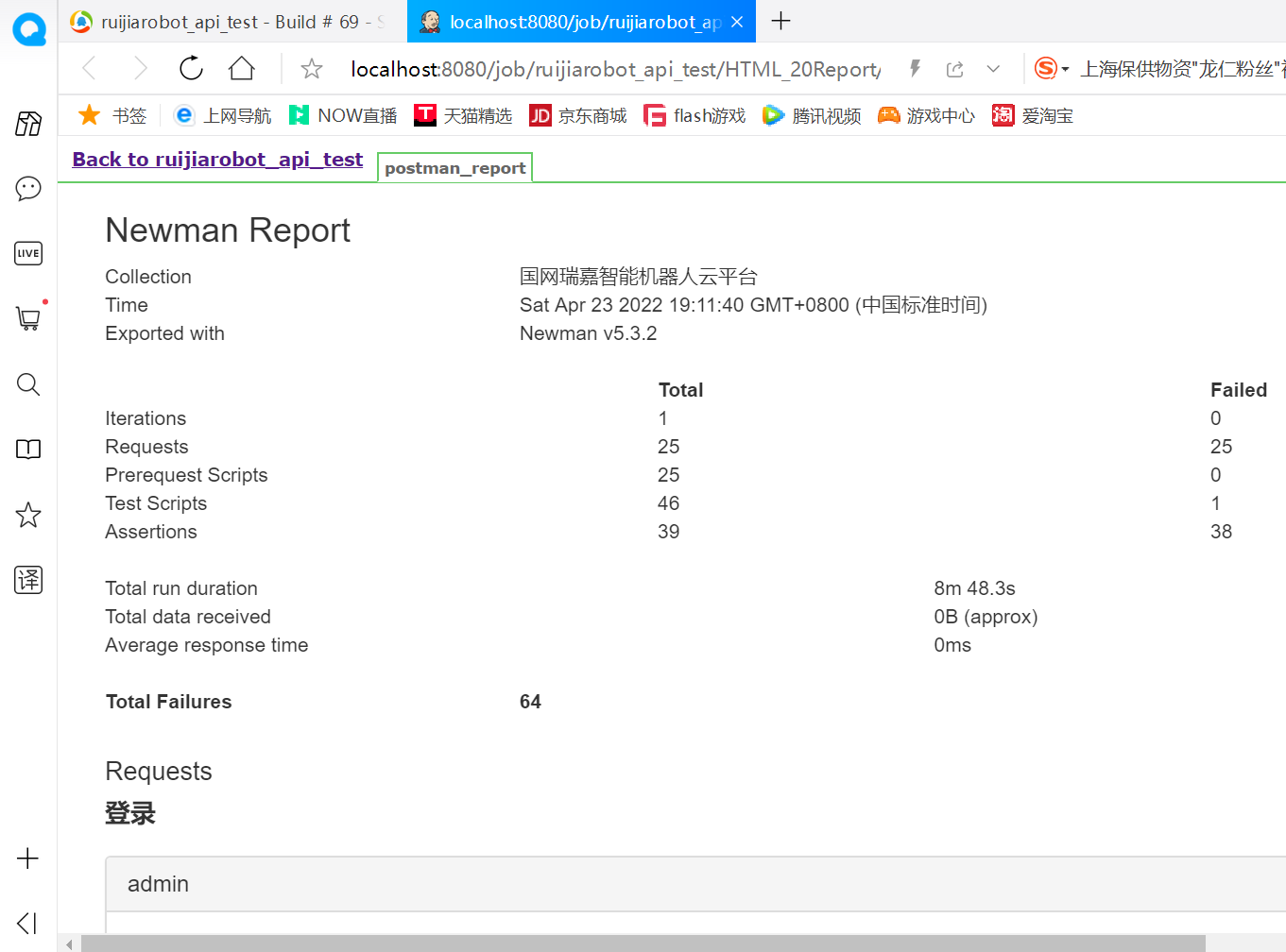Viewport: 1286px width, 952px height.
Task: Click the collection name 国网瑞嘉智能机器人云平台
Action: (x=639, y=277)
